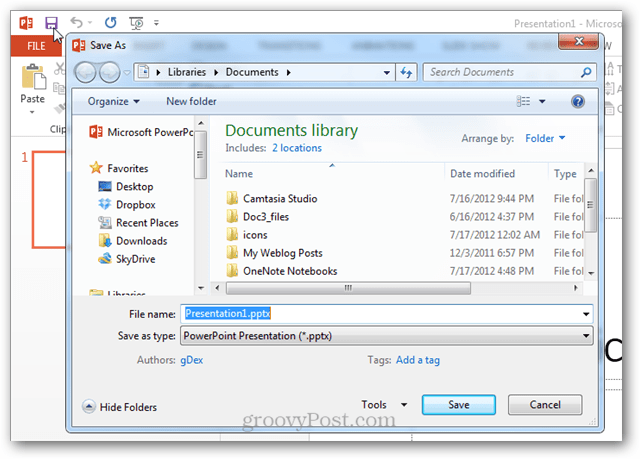640x459 pixels.
Task: Click New folder button
Action: pyautogui.click(x=191, y=101)
